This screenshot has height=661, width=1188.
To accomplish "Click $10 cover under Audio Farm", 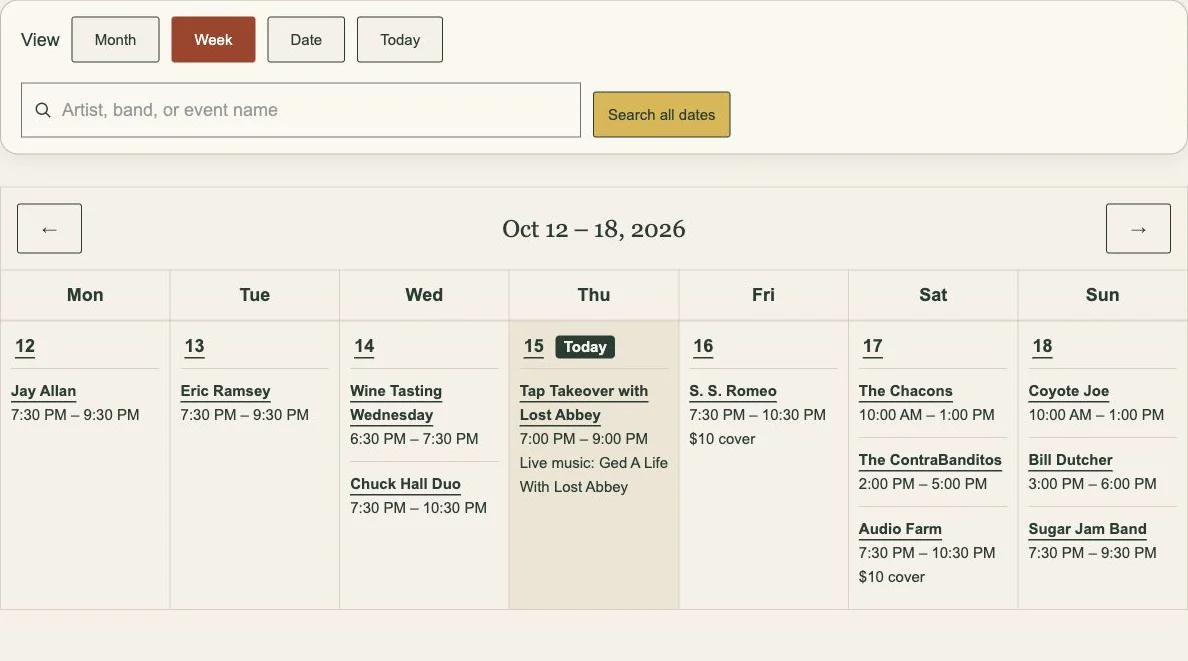I will [892, 577].
